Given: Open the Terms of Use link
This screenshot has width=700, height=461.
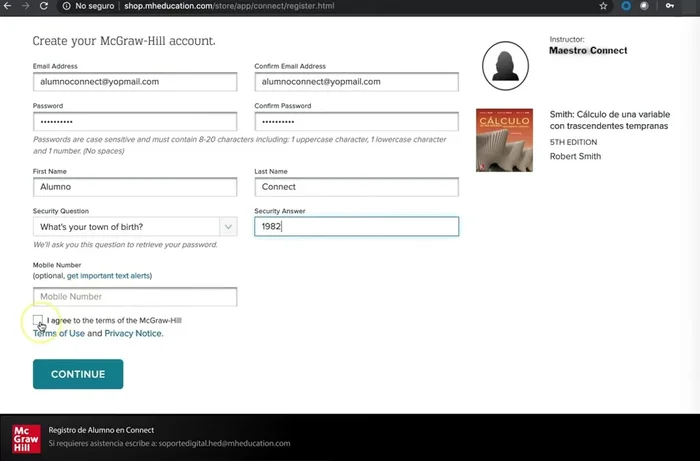Looking at the screenshot, I should pyautogui.click(x=59, y=333).
